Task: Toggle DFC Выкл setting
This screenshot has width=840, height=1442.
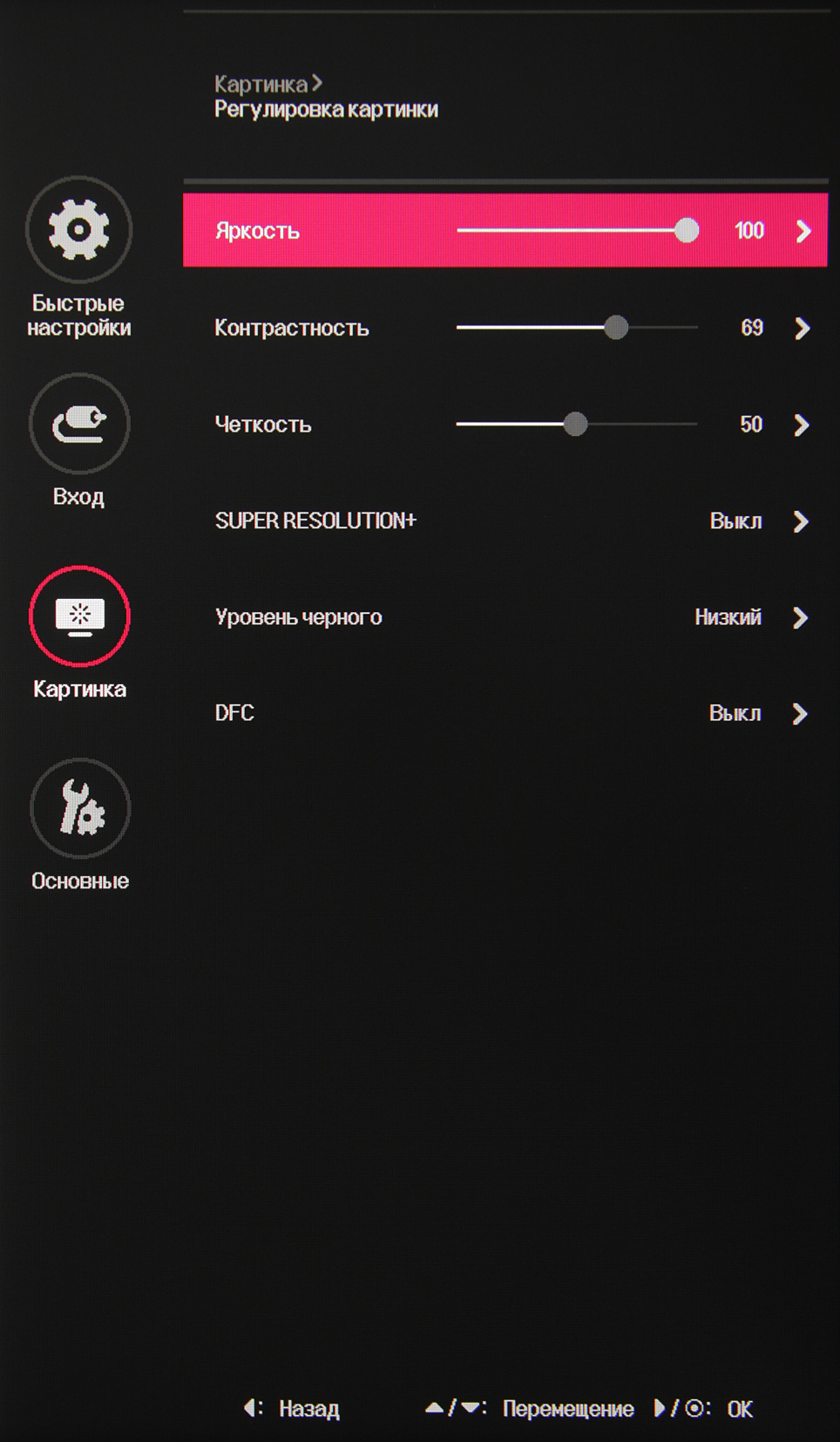Action: pyautogui.click(x=735, y=713)
